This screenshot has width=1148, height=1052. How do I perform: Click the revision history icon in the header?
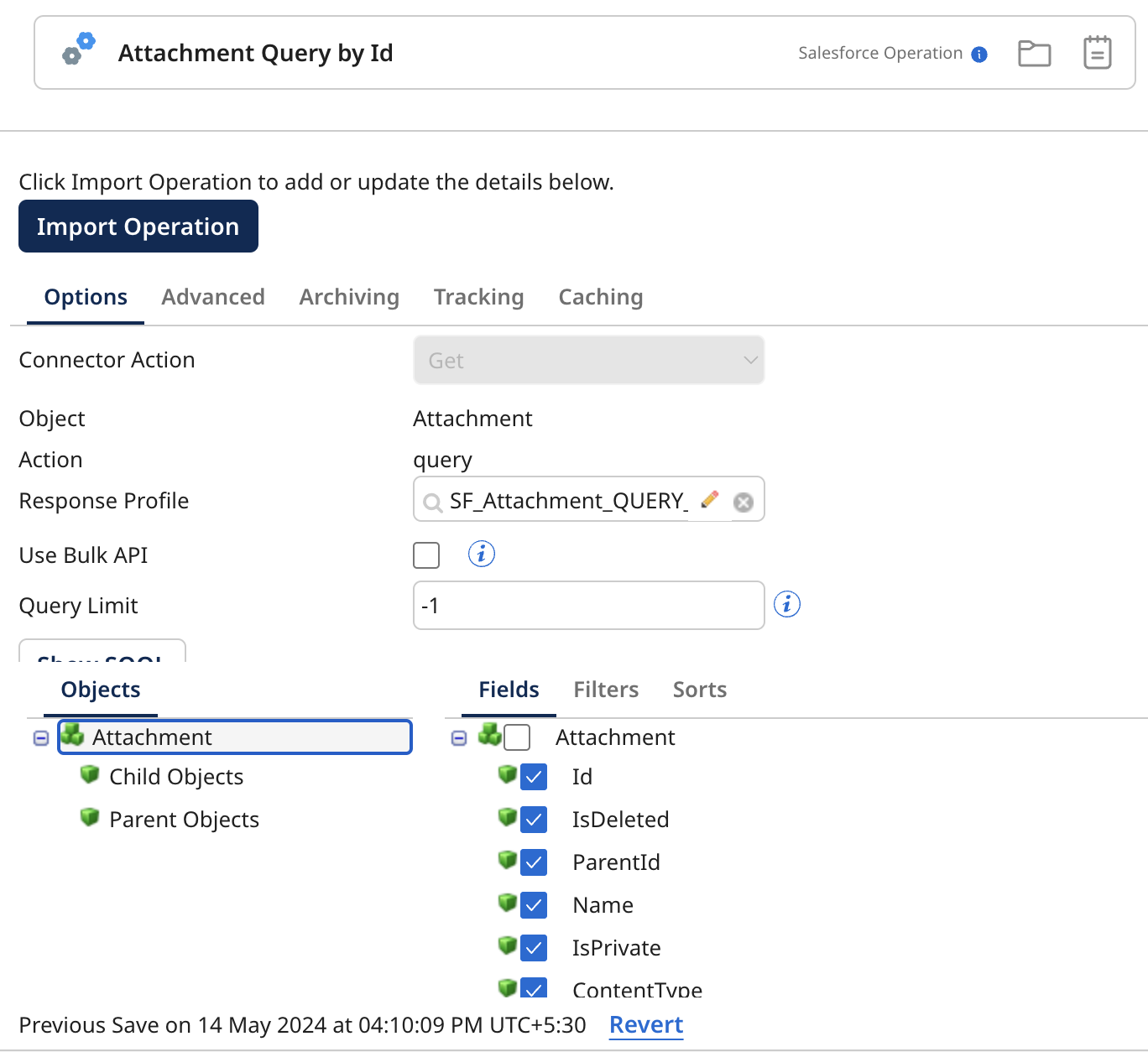(1097, 52)
